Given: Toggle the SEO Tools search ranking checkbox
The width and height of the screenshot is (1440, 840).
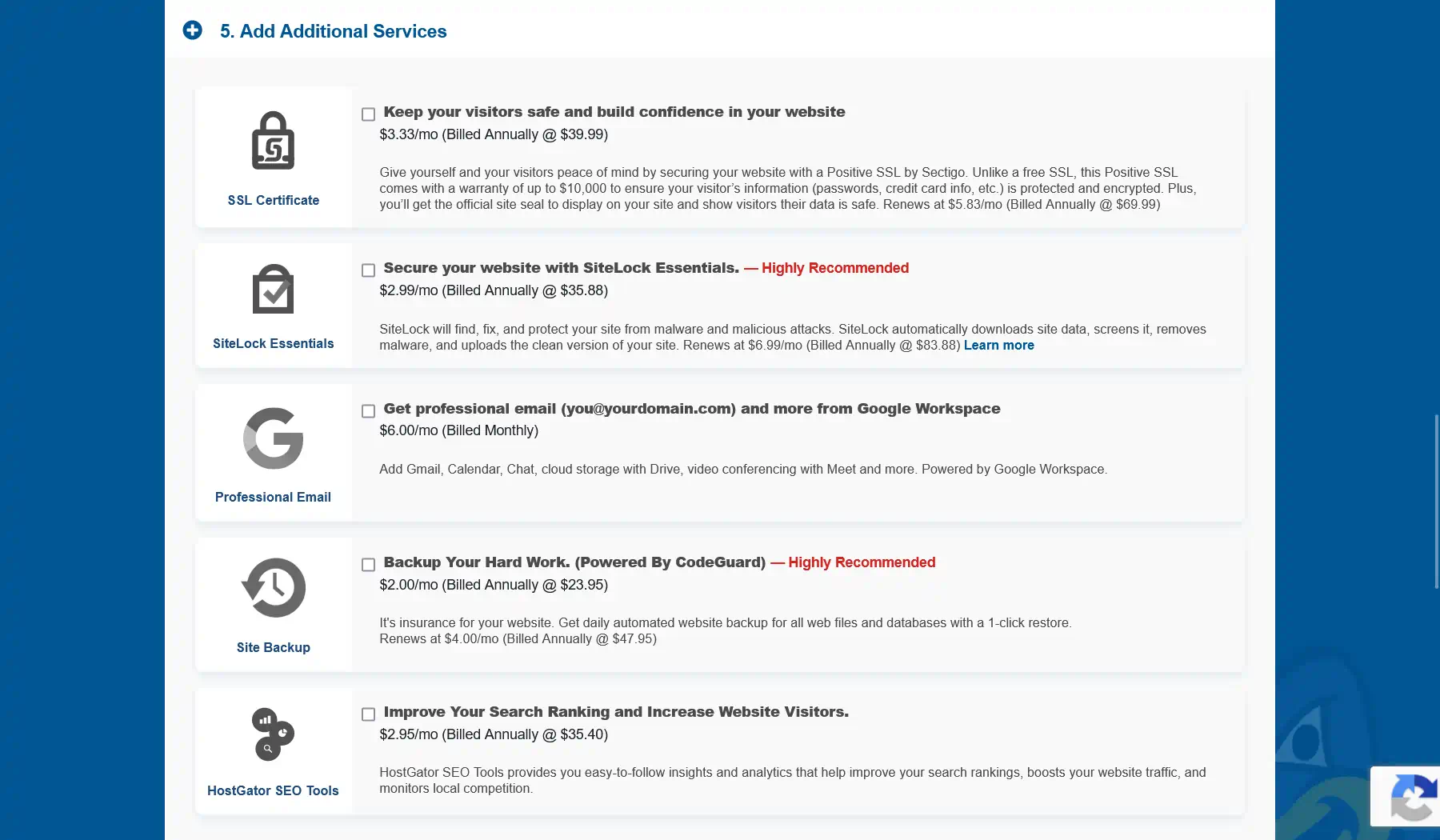Looking at the screenshot, I should [368, 714].
